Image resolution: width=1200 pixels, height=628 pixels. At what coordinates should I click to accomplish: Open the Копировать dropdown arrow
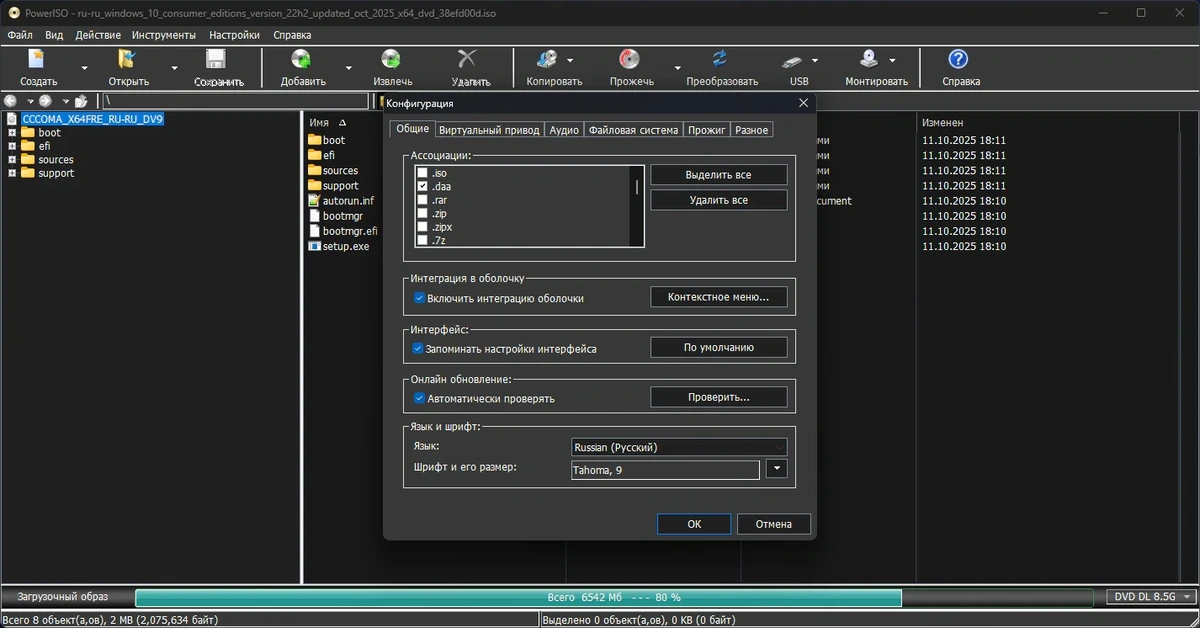pos(570,60)
